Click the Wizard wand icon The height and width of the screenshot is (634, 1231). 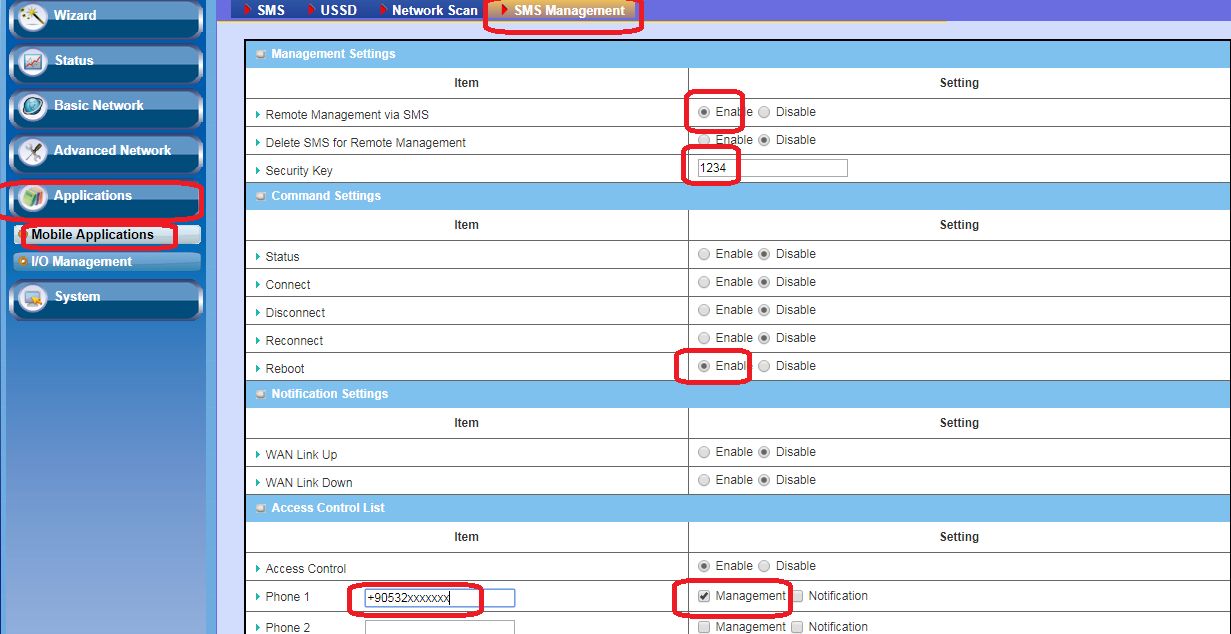(33, 17)
